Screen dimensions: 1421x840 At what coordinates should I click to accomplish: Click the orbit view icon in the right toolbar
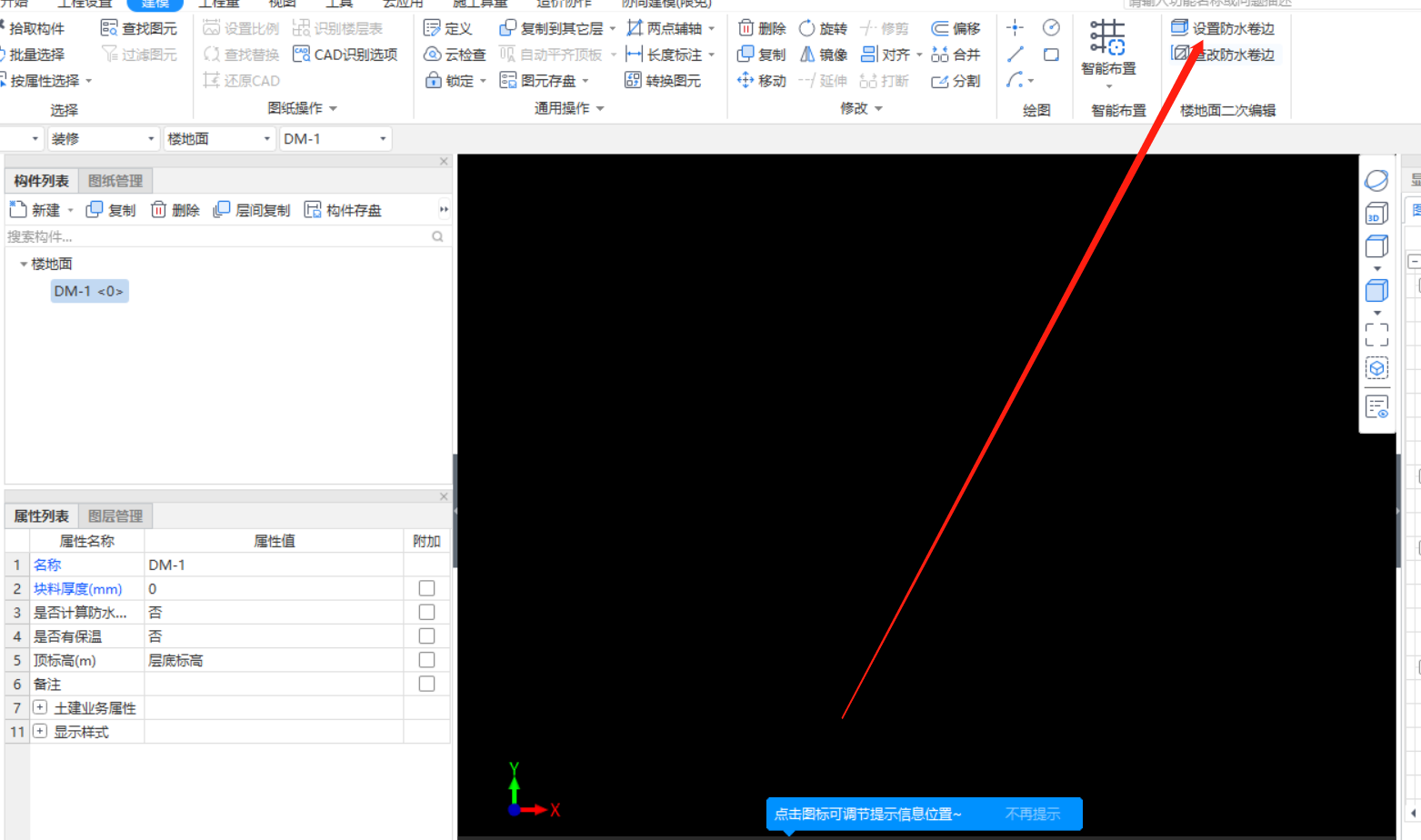pos(1376,180)
